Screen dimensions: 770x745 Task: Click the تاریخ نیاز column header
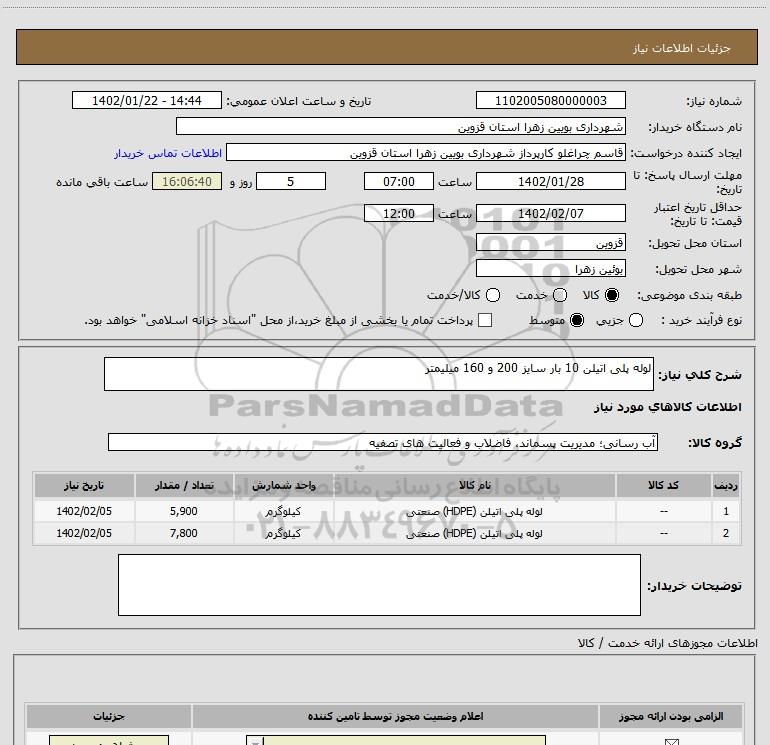click(84, 485)
